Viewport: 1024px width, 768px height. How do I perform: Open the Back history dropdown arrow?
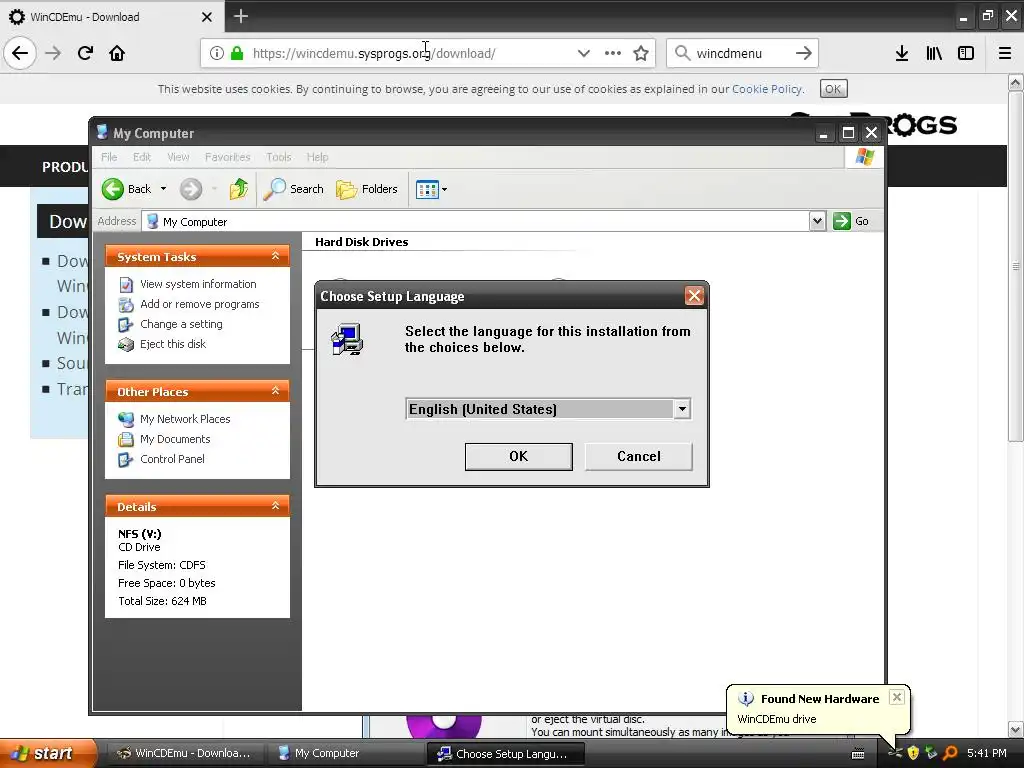163,189
